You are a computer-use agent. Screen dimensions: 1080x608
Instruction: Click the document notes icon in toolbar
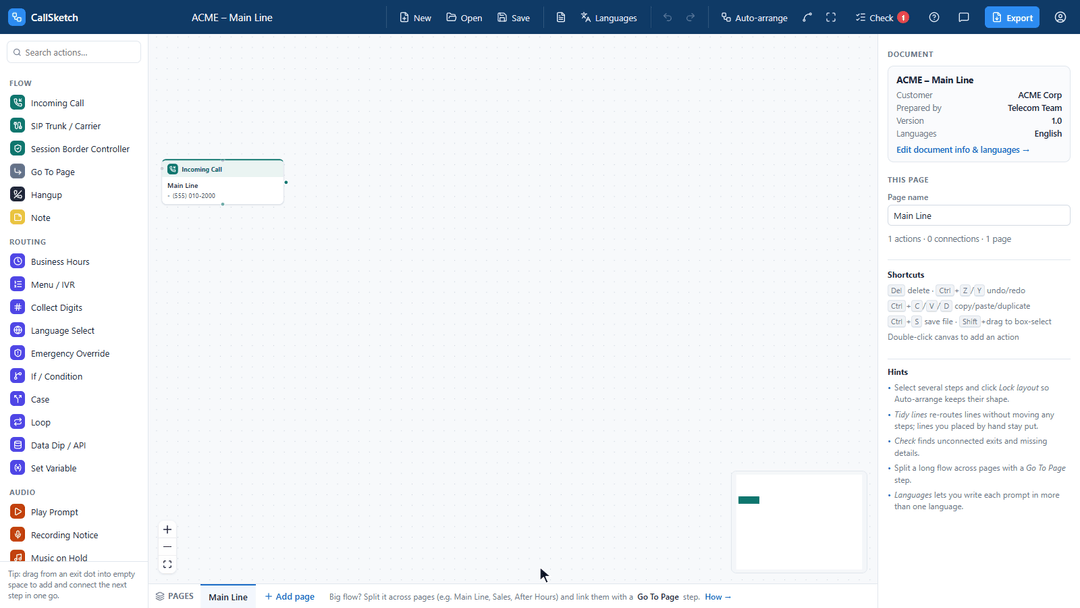tap(561, 17)
